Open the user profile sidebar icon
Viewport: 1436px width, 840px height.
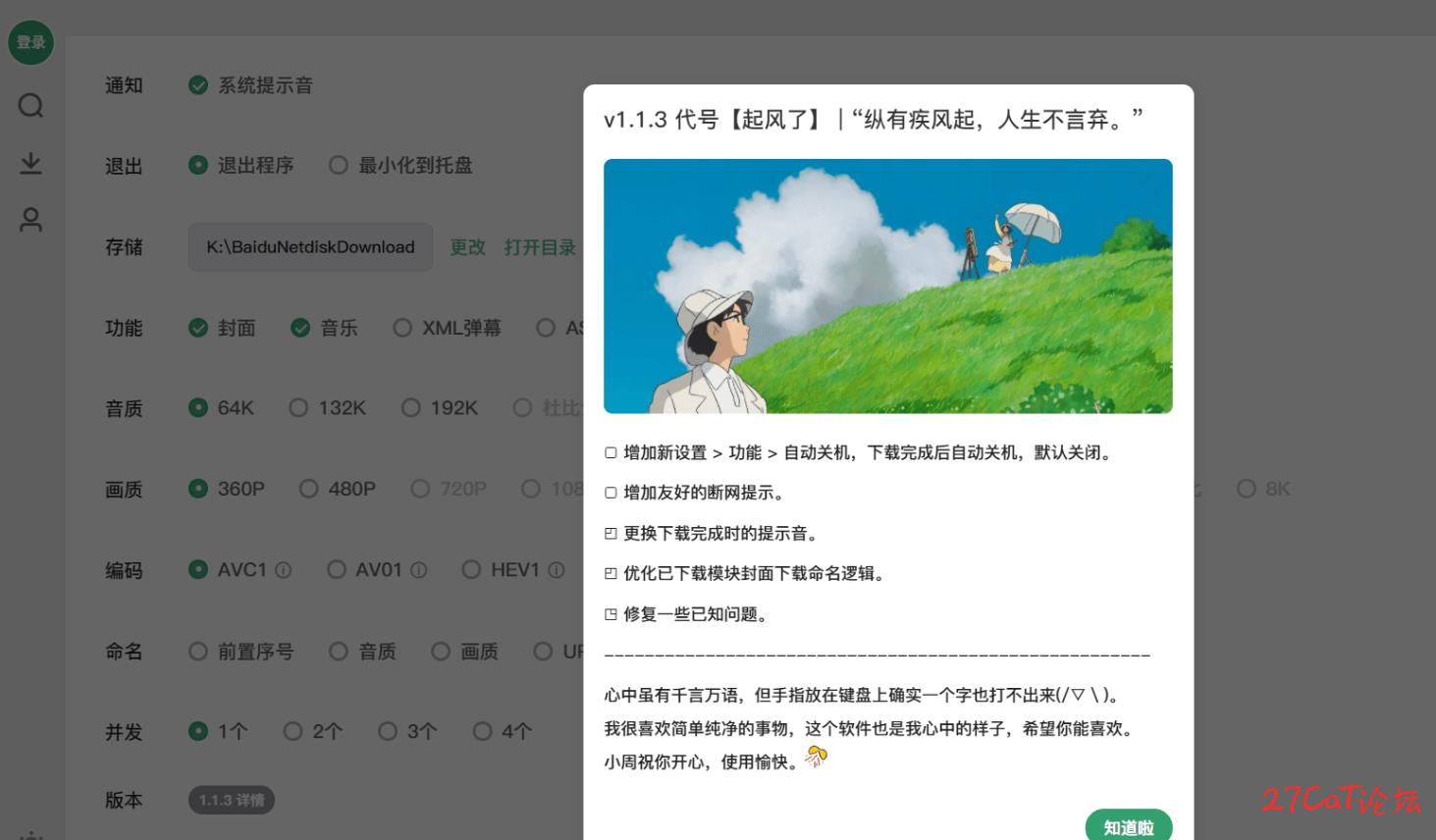(30, 220)
